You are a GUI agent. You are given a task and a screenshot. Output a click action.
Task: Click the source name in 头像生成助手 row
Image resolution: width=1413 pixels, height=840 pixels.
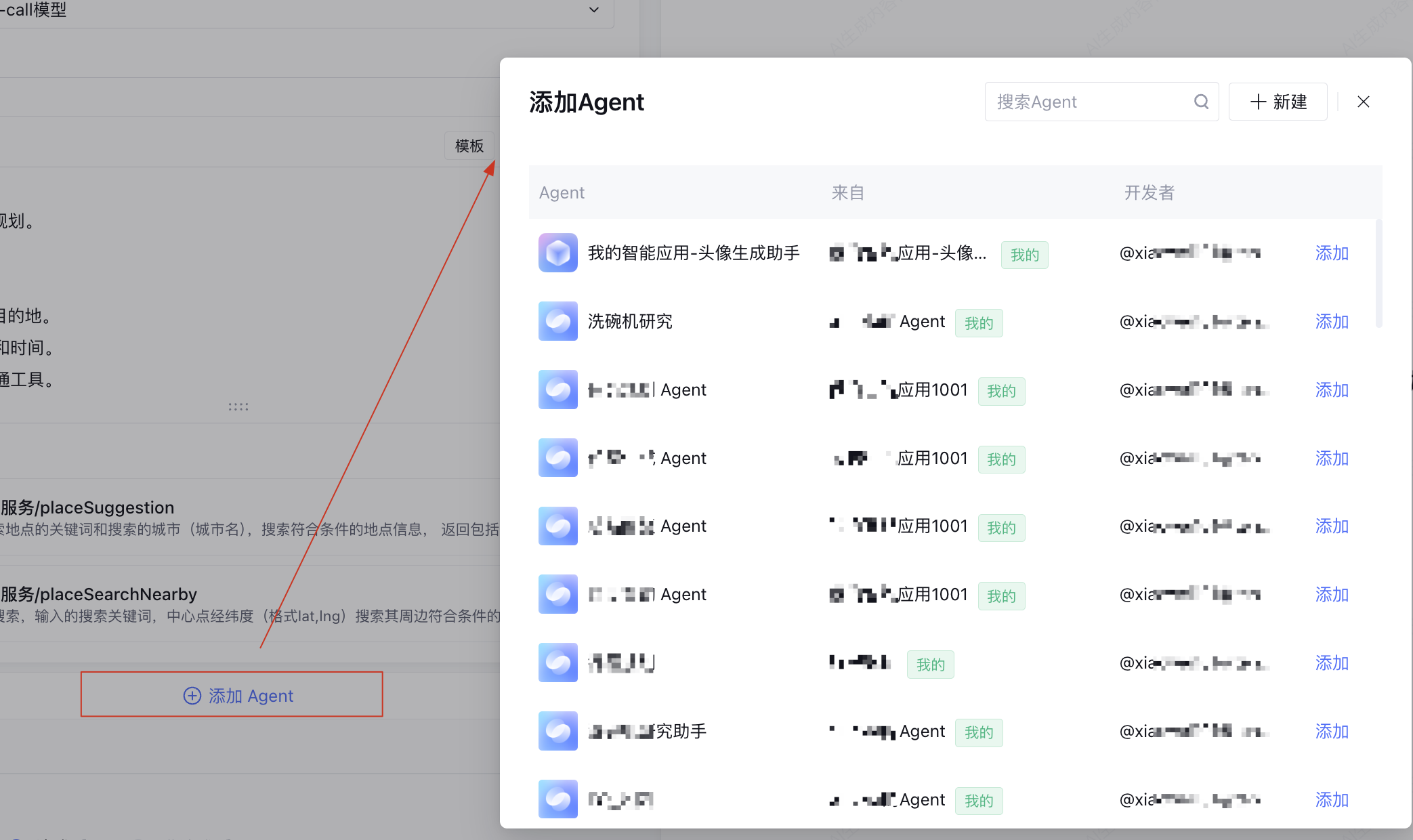coord(908,253)
